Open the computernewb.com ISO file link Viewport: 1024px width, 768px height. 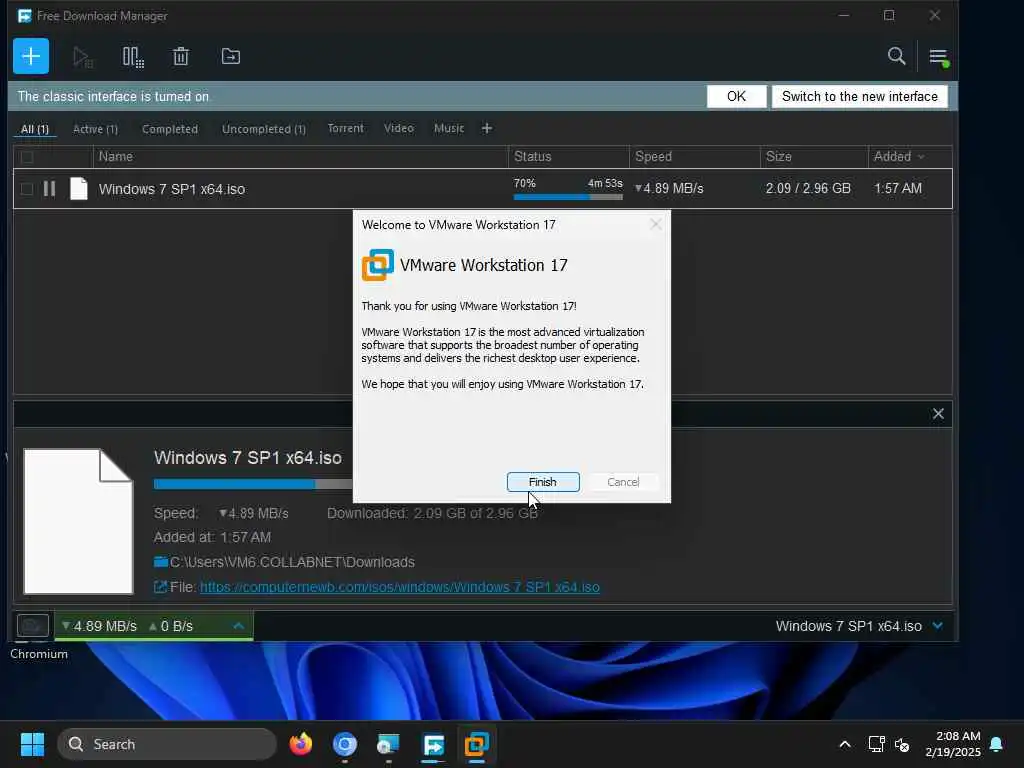click(x=400, y=587)
